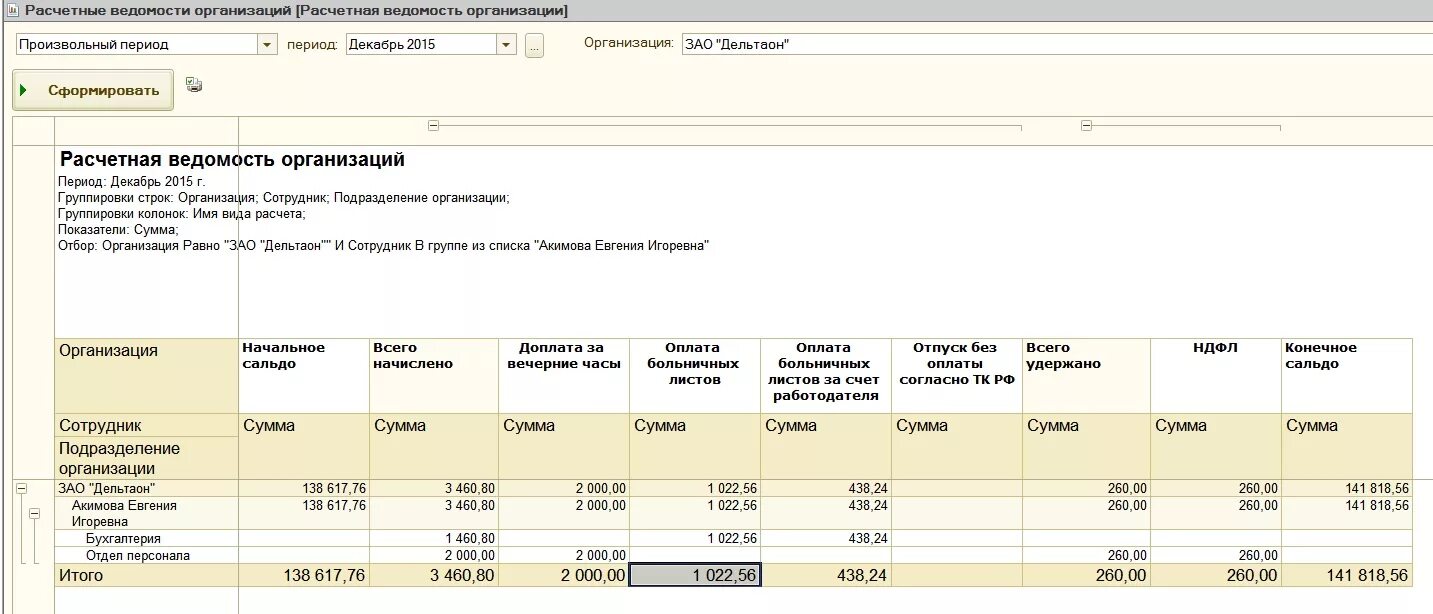The image size is (1433, 614).
Task: Collapse the ЗАО "Дельтаон" row group
Action: coord(21,489)
